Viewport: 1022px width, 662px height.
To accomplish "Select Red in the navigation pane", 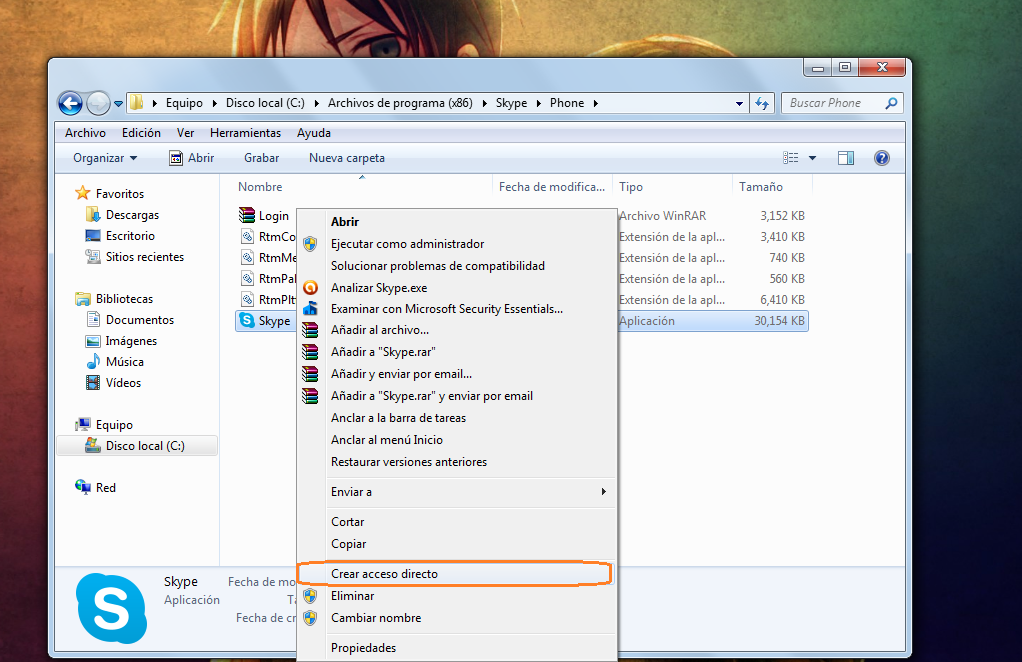I will [106, 487].
